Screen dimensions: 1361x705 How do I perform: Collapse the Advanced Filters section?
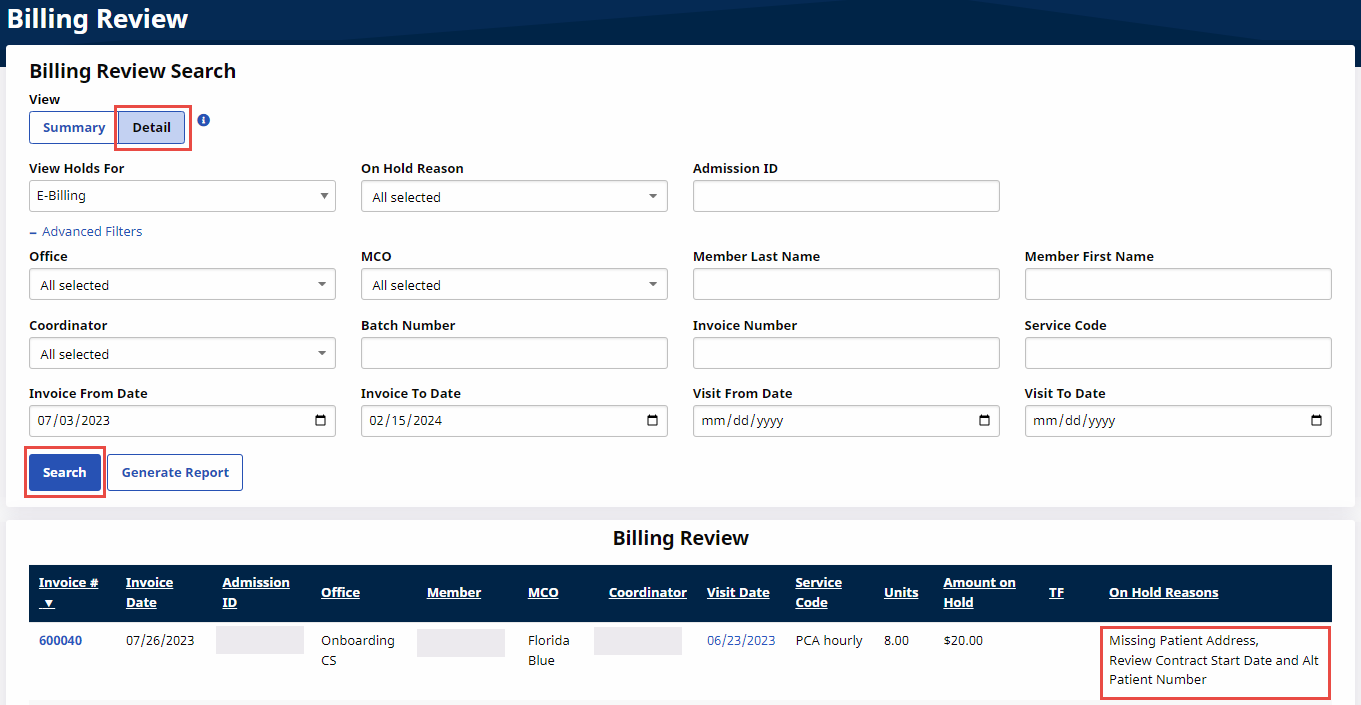(x=86, y=232)
